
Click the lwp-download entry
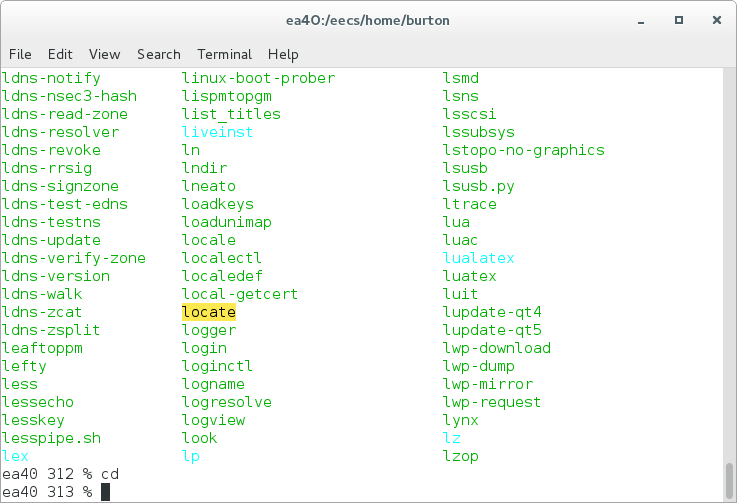[497, 348]
